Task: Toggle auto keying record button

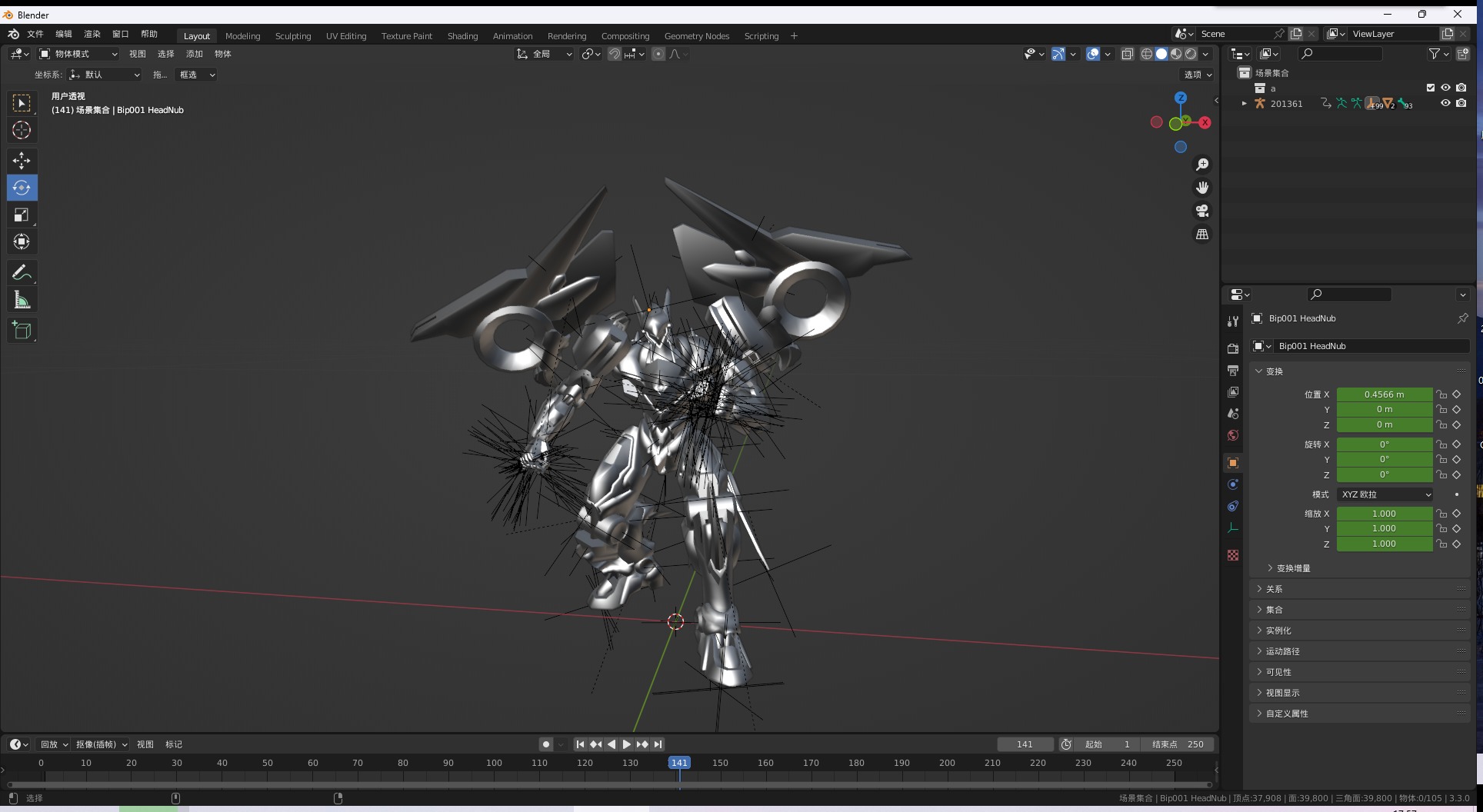Action: (546, 744)
